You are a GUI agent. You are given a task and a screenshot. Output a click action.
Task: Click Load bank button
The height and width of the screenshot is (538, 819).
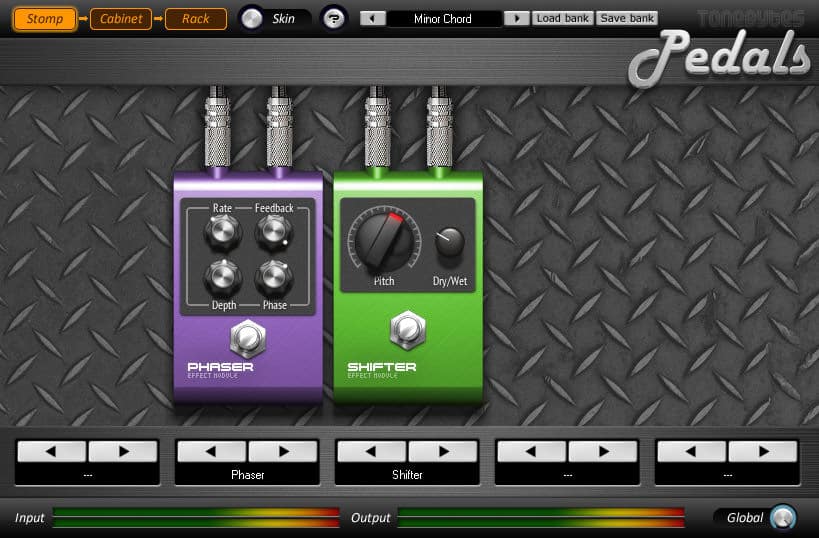tap(563, 18)
